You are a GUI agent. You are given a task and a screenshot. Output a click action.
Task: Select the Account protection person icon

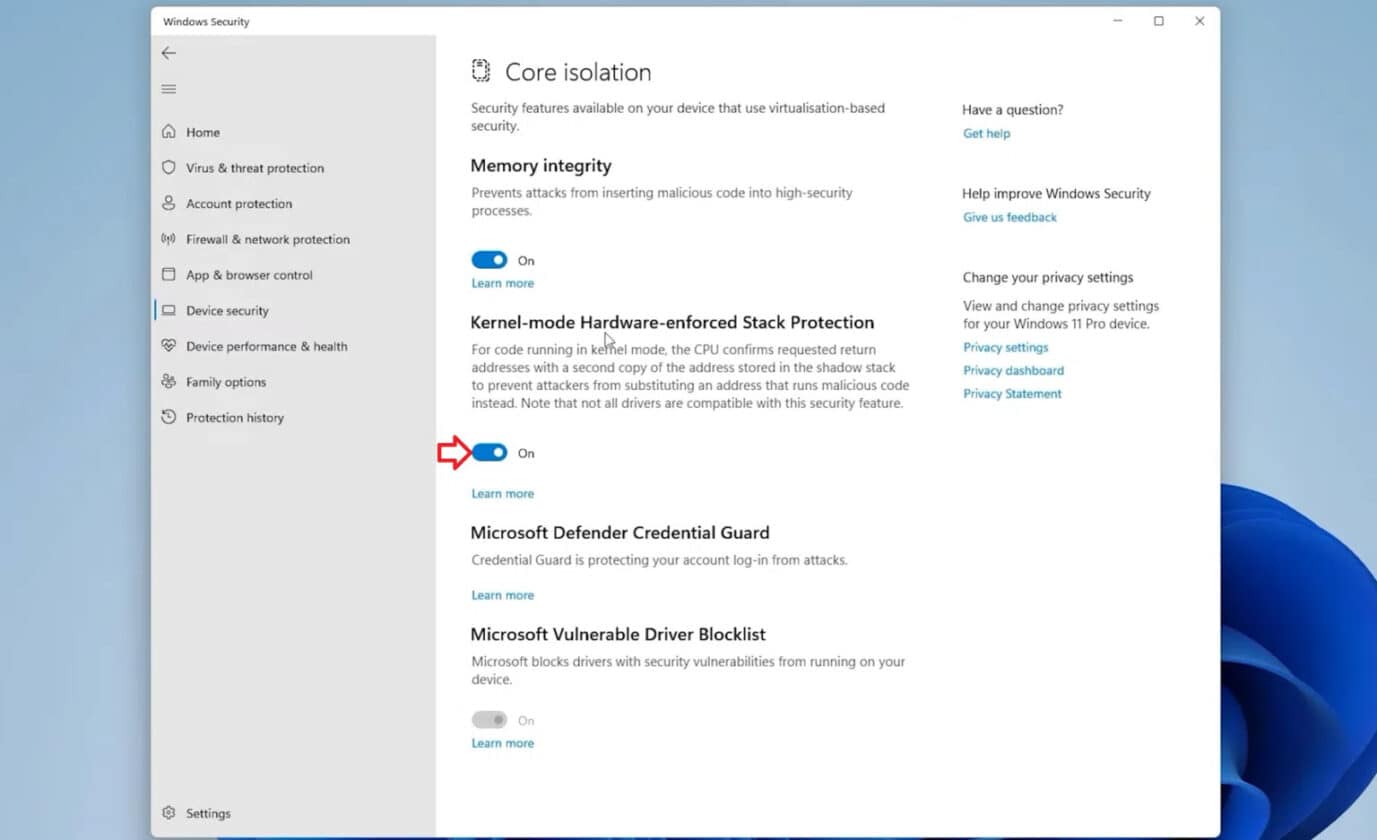[x=168, y=203]
